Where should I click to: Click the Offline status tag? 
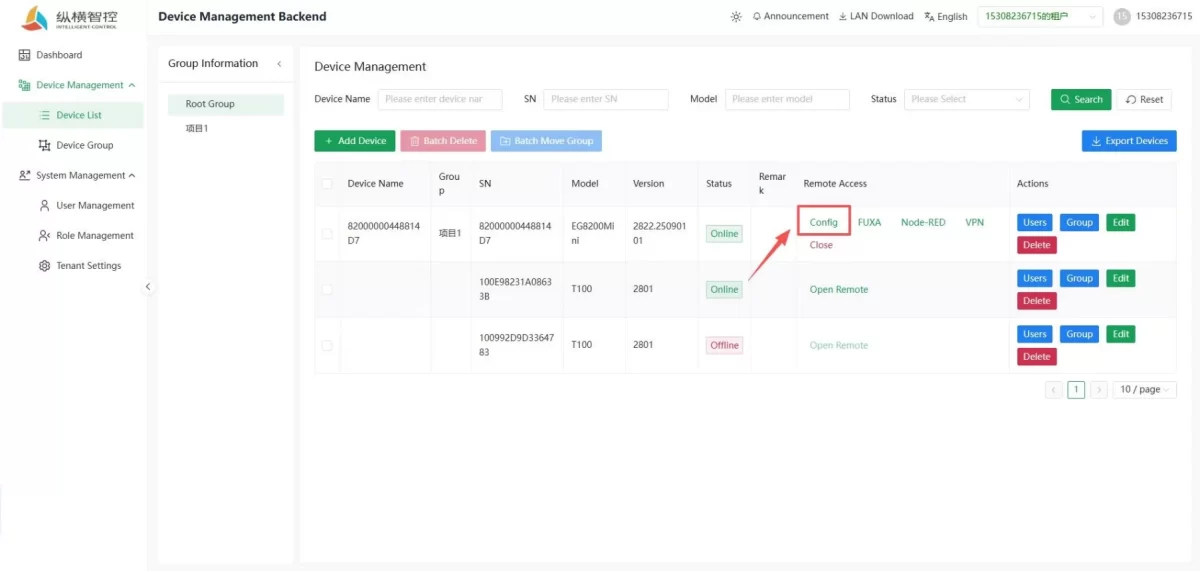[724, 345]
